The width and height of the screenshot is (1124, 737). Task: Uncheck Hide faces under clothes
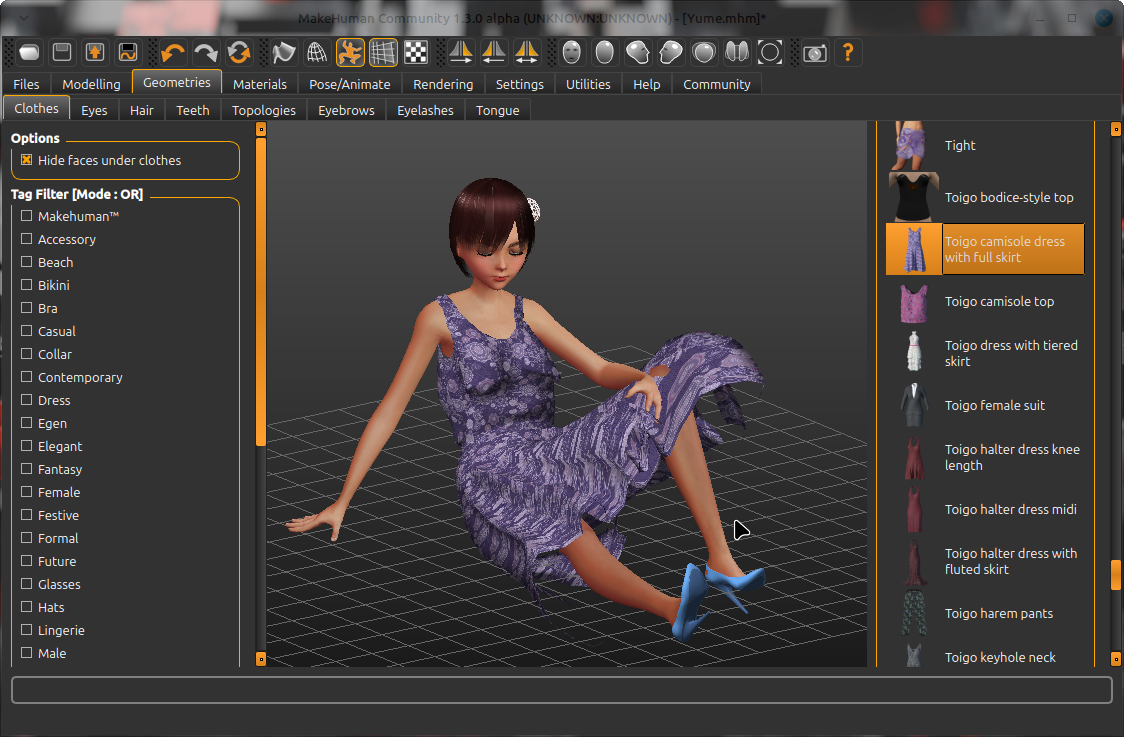click(x=24, y=160)
